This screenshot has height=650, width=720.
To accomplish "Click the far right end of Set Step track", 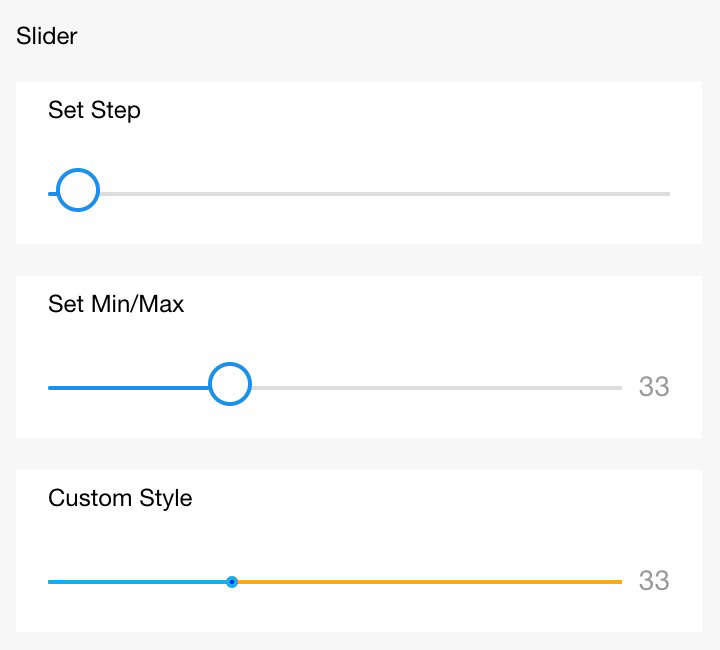I will click(x=666, y=193).
